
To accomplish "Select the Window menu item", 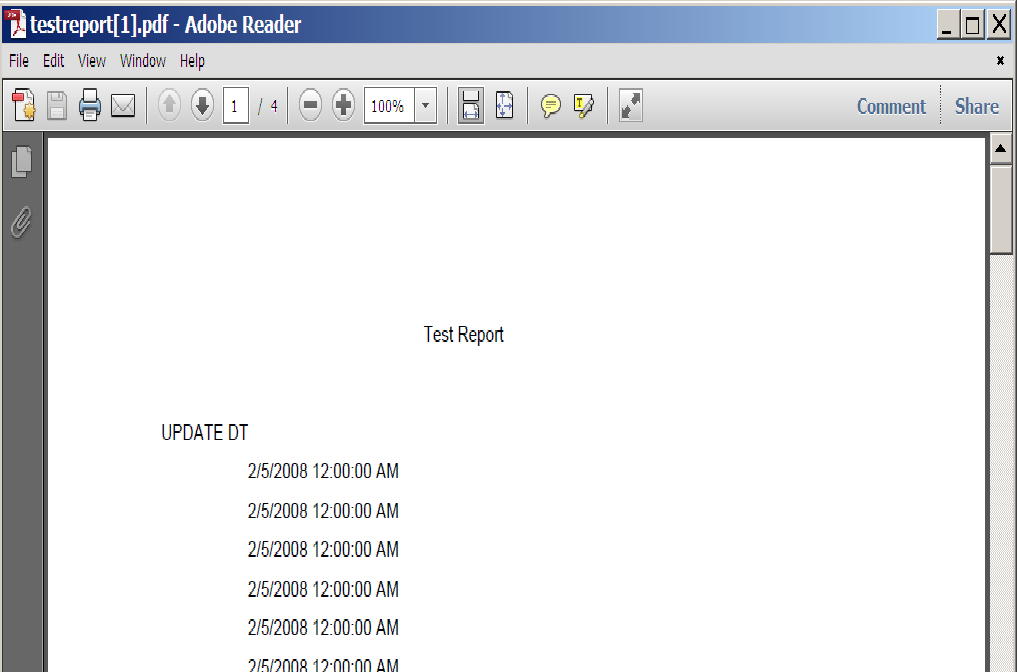I will pyautogui.click(x=142, y=61).
